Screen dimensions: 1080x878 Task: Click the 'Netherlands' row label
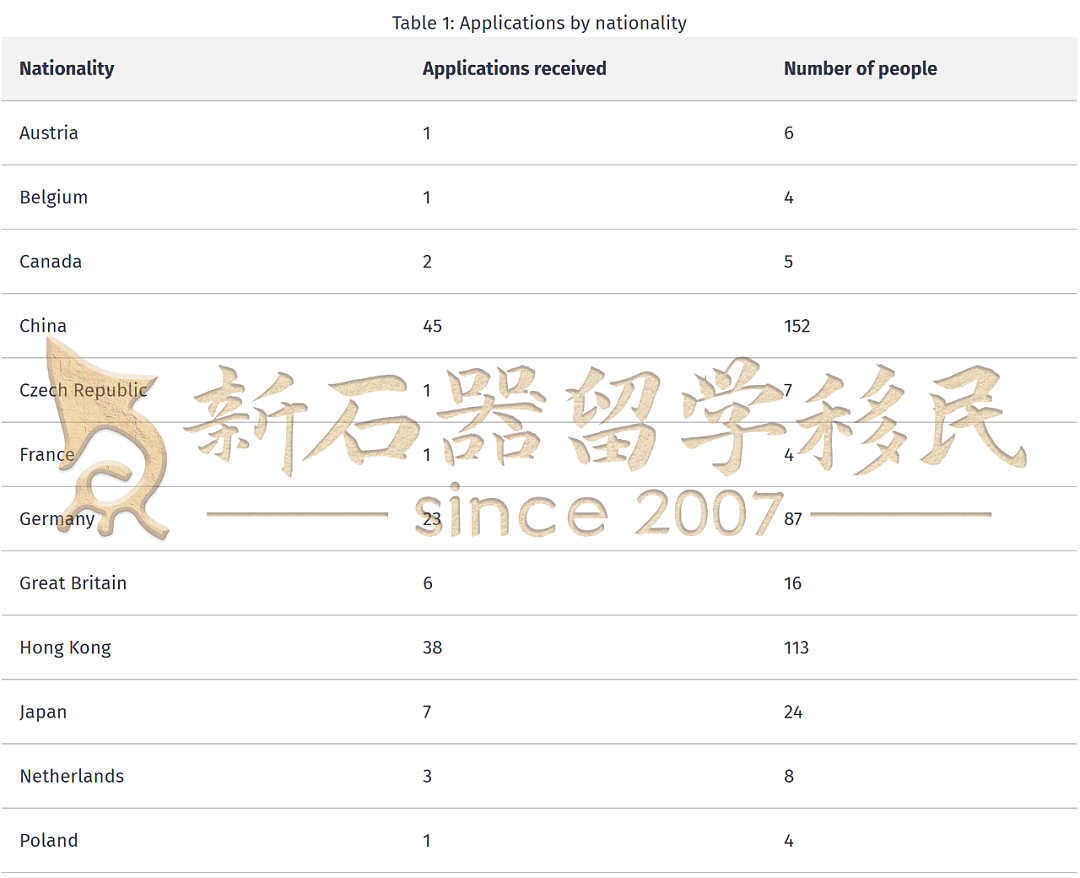pyautogui.click(x=72, y=776)
